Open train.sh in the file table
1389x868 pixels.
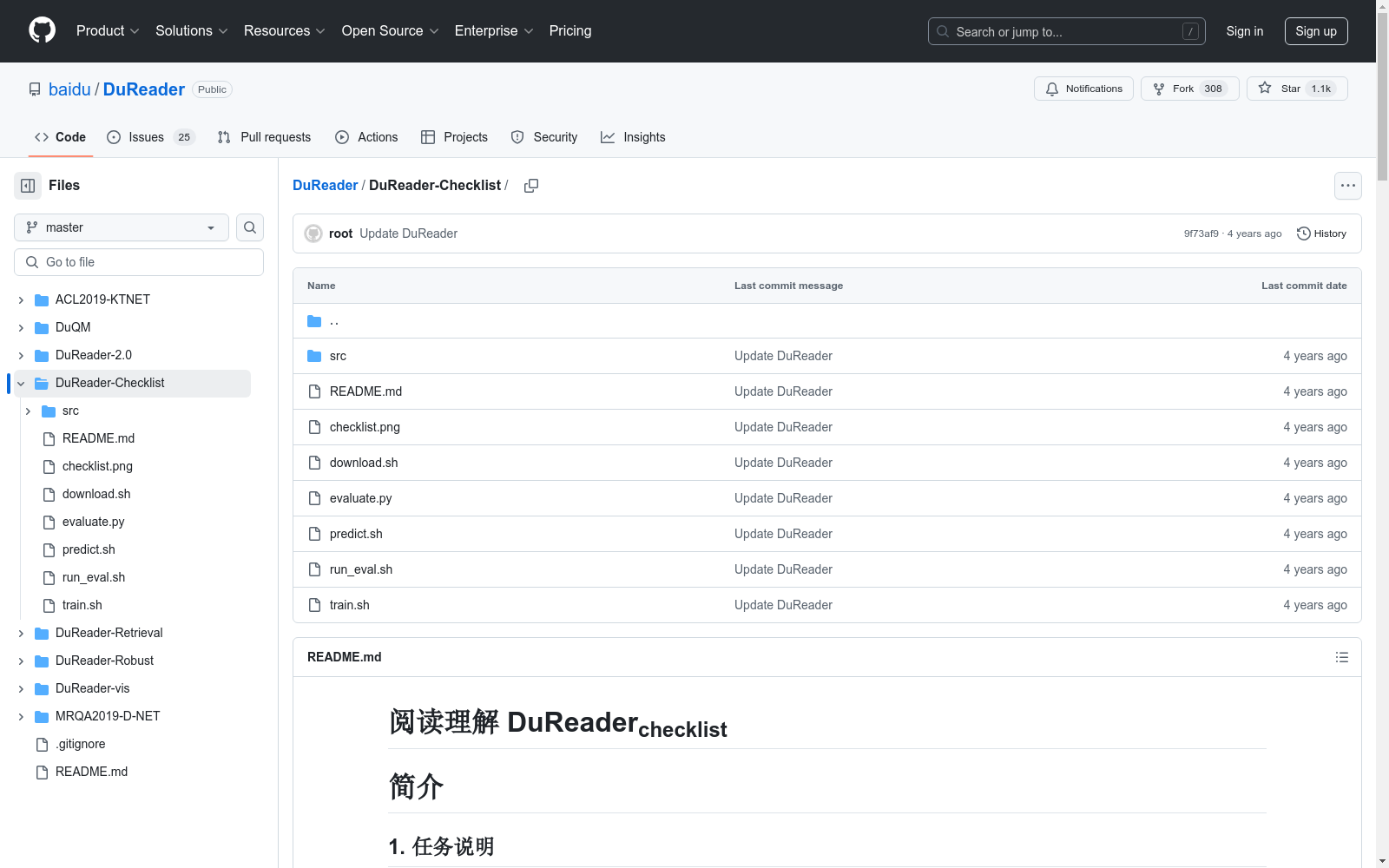pyautogui.click(x=349, y=605)
